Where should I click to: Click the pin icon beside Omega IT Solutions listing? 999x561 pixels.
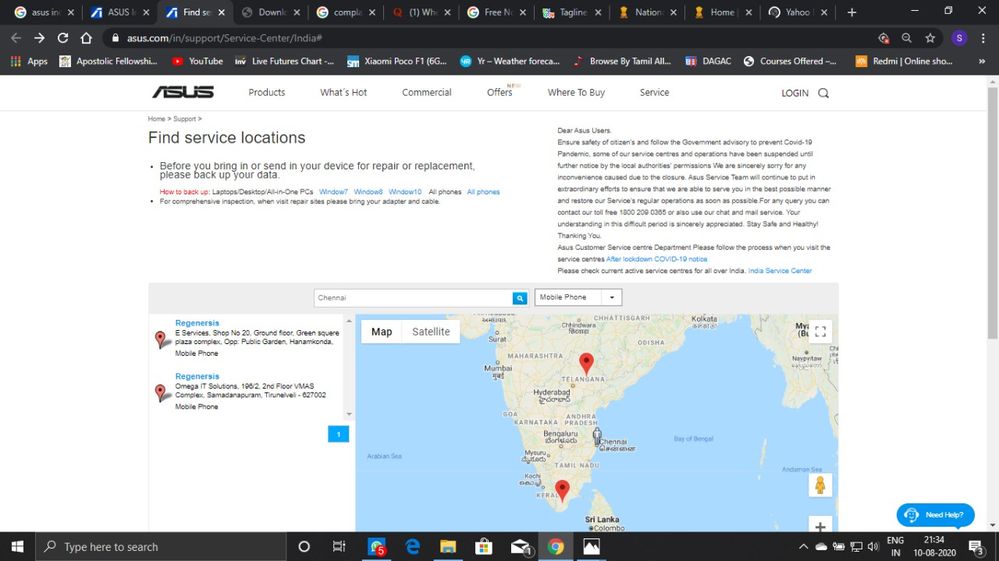pyautogui.click(x=162, y=393)
